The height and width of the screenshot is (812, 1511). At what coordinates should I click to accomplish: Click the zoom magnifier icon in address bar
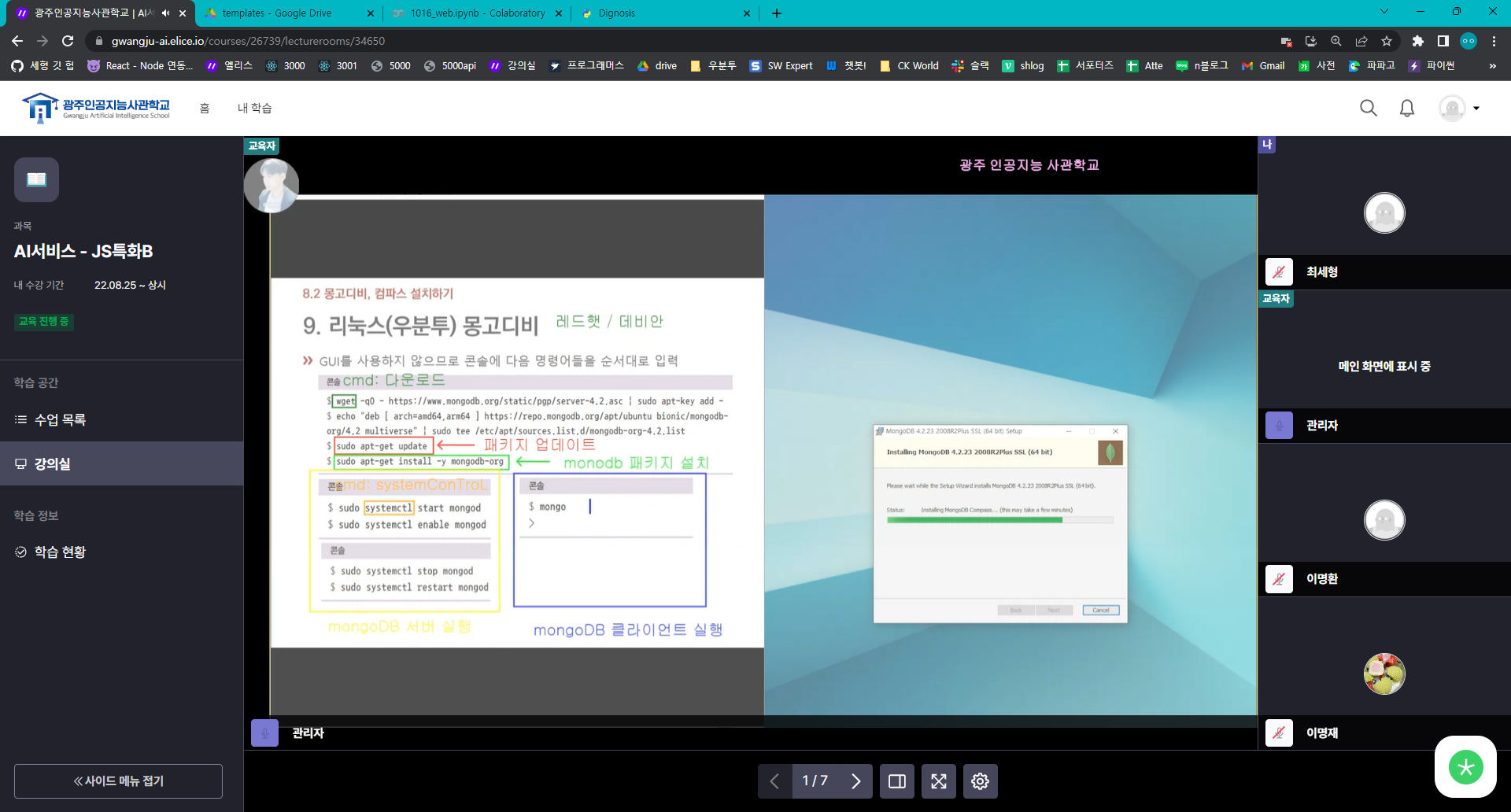1336,41
